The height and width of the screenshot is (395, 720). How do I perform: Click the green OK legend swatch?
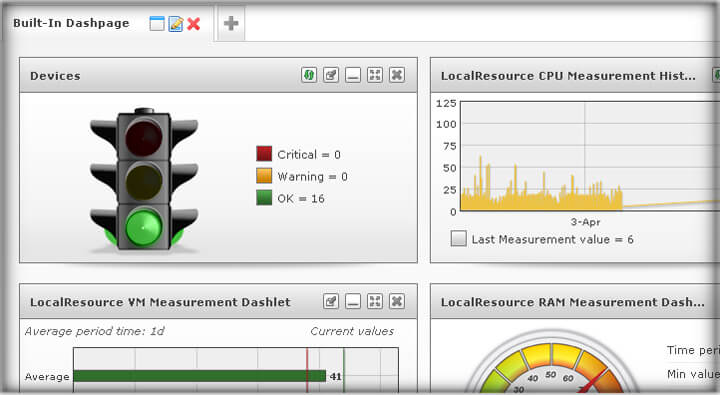pos(264,198)
